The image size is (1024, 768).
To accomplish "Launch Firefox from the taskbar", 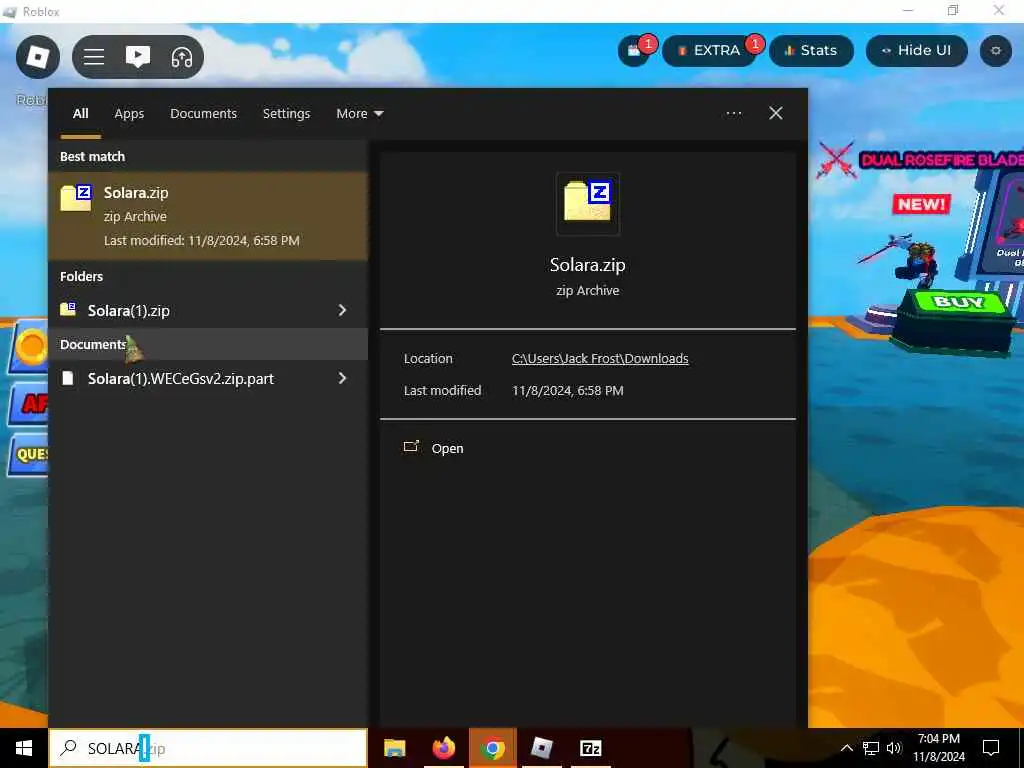I will pos(443,748).
